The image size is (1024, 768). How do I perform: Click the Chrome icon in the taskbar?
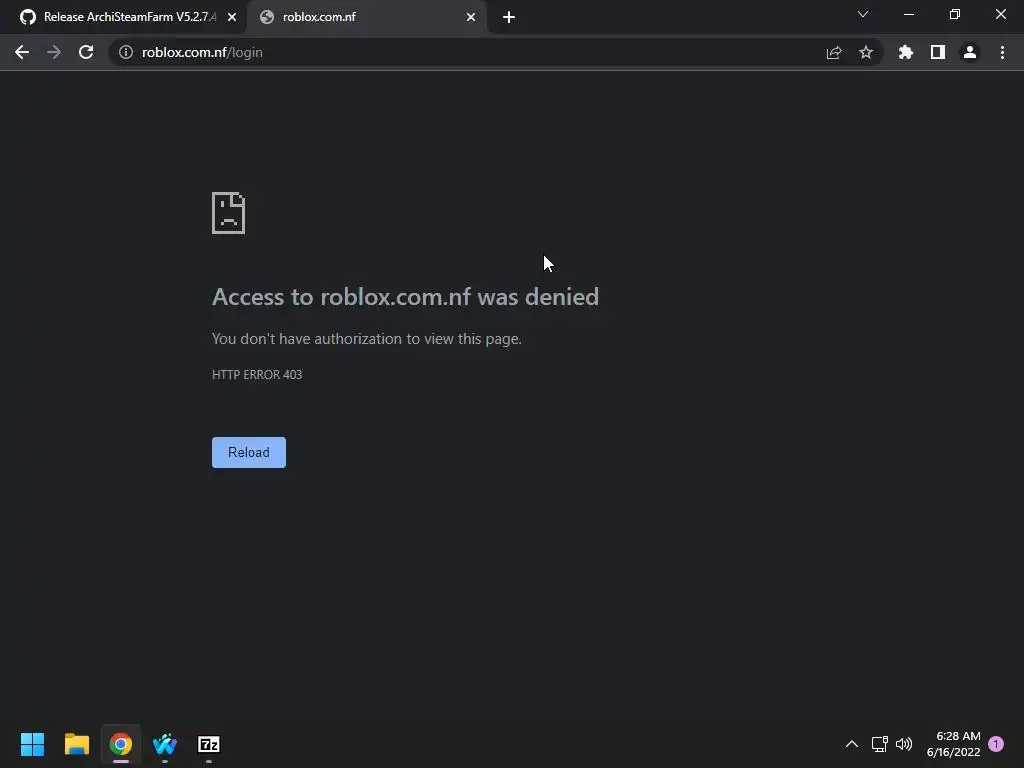(121, 744)
